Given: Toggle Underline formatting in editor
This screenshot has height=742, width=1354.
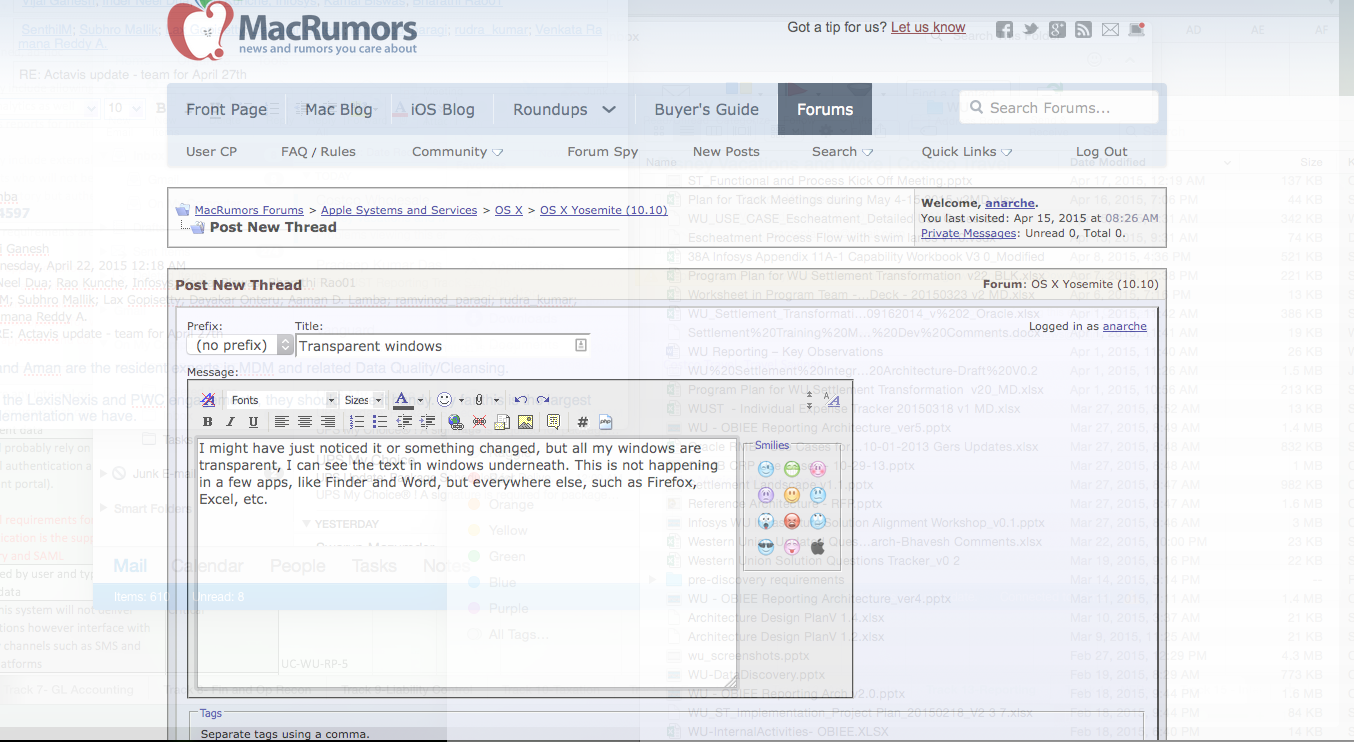Looking at the screenshot, I should (x=253, y=422).
